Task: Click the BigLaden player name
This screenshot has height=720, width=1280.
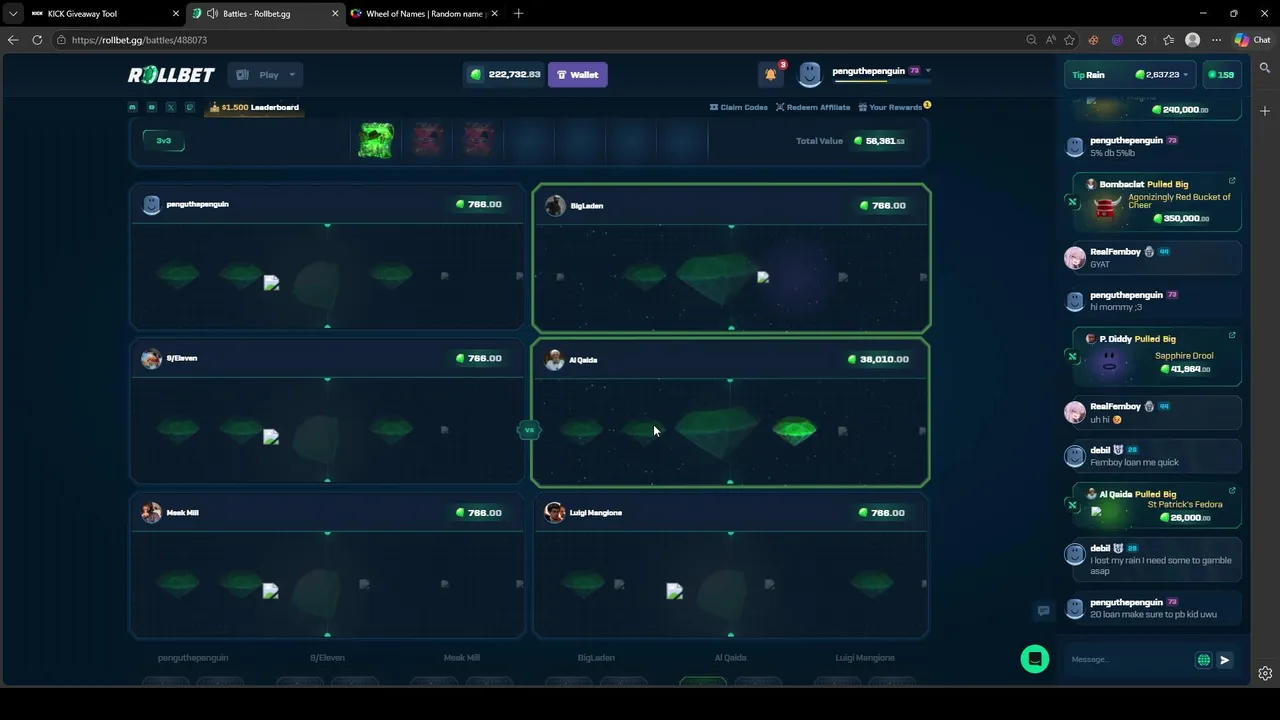Action: [x=586, y=206]
